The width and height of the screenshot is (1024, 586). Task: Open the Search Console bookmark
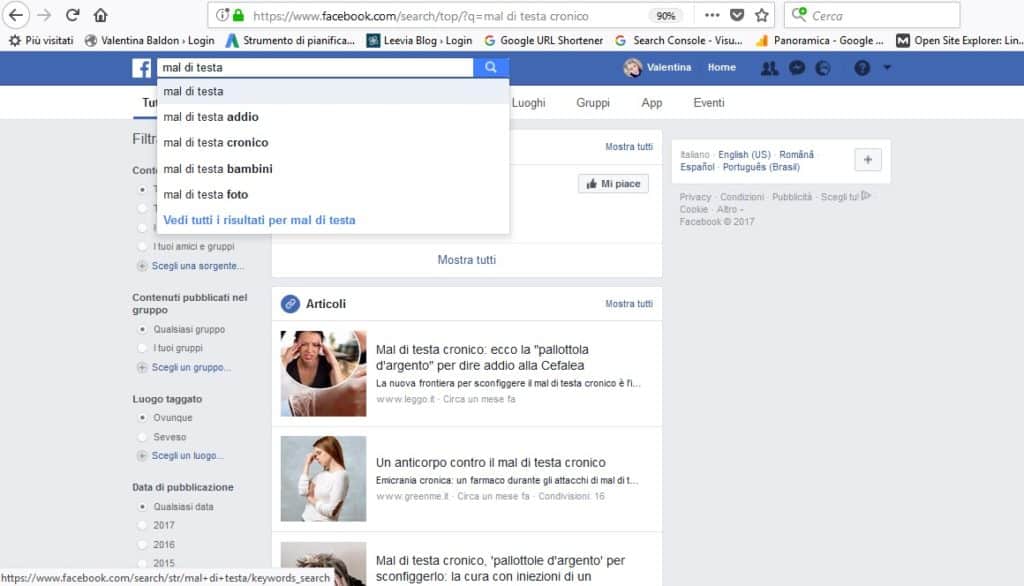pyautogui.click(x=679, y=41)
